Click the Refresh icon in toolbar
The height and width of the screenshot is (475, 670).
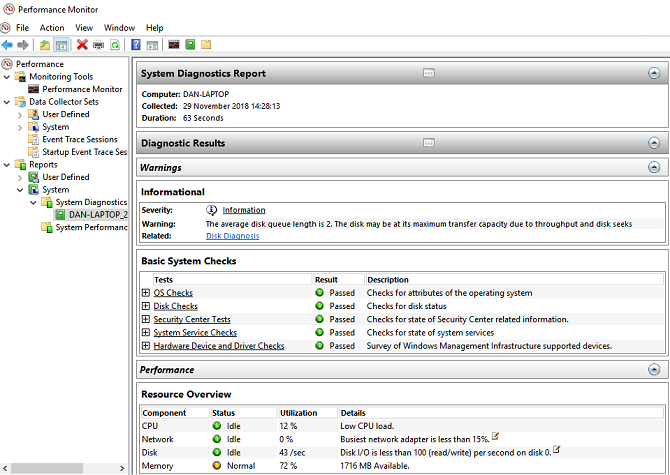115,45
